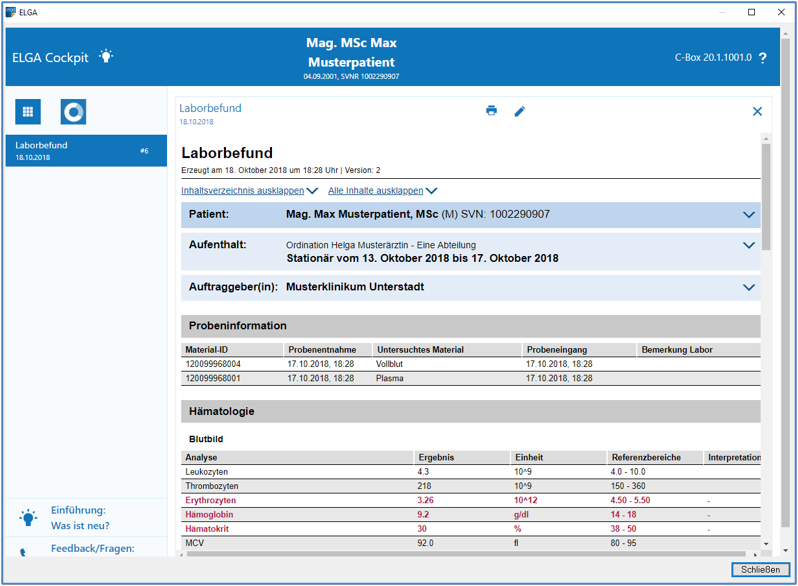Click the ELGA app icon in the title bar
Viewport: 798px width, 586px height.
click(11, 12)
